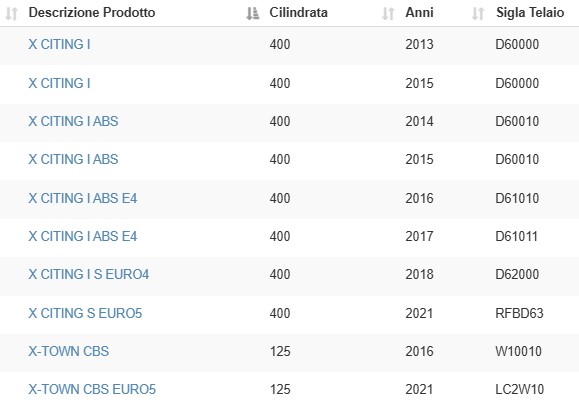
Task: Open the X CITING I 2015 link
Action: (x=59, y=83)
